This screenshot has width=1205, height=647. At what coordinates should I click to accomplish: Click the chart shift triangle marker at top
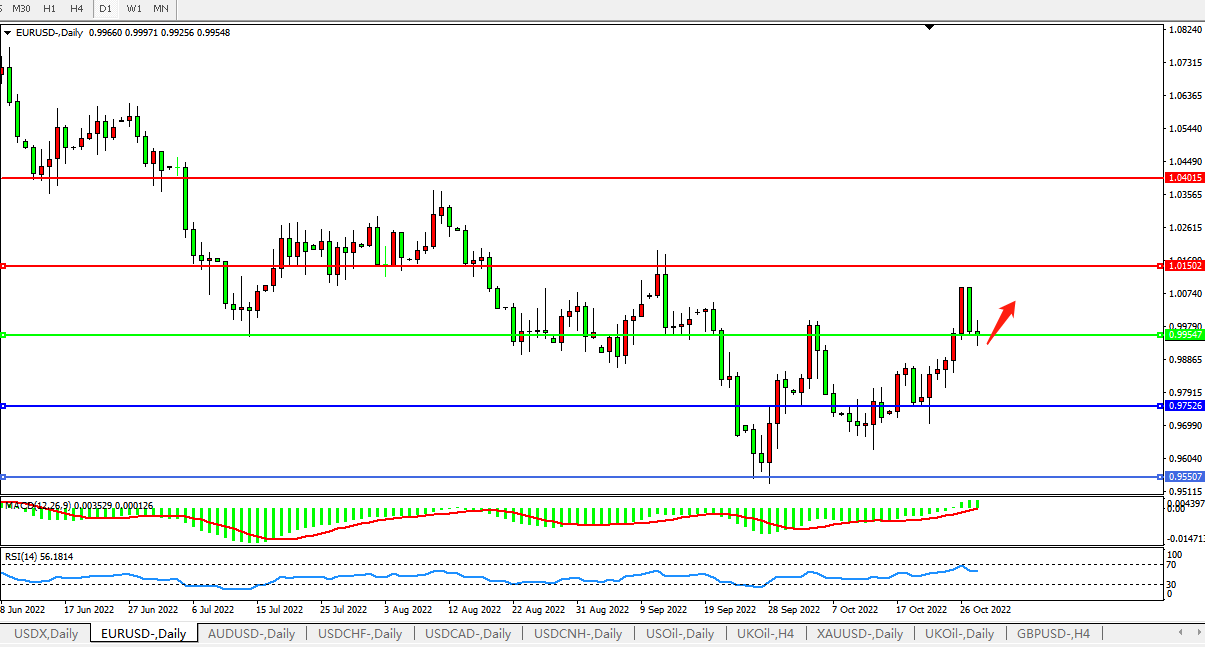coord(930,27)
